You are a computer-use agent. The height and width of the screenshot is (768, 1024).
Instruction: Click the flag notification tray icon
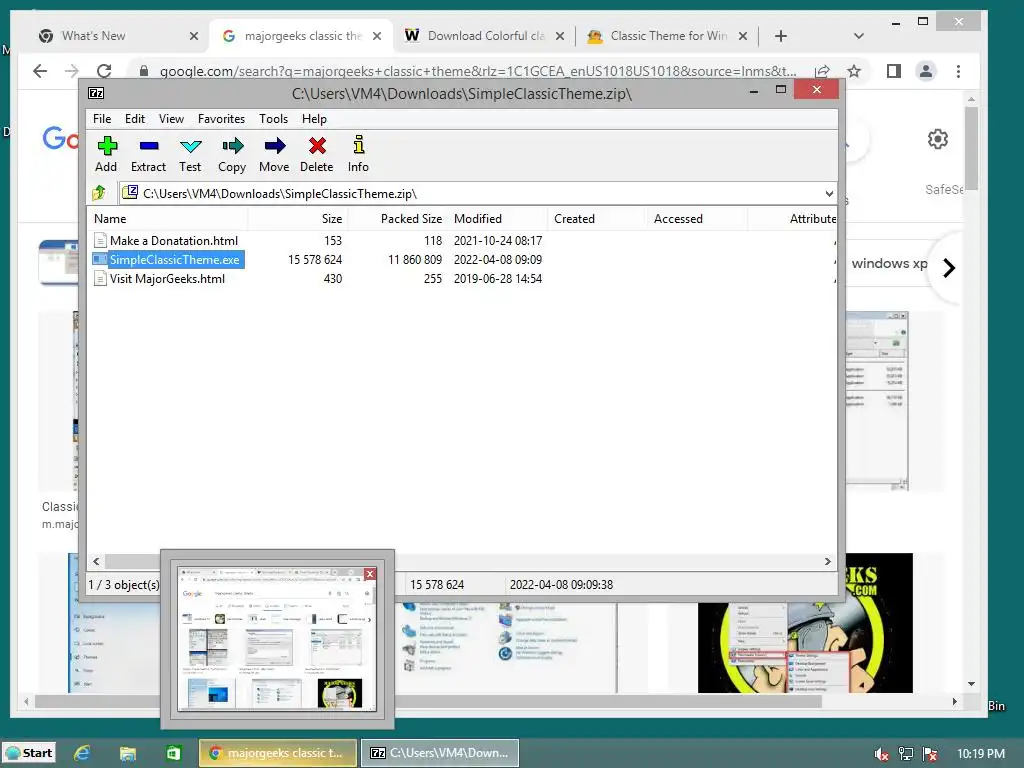[x=930, y=754]
